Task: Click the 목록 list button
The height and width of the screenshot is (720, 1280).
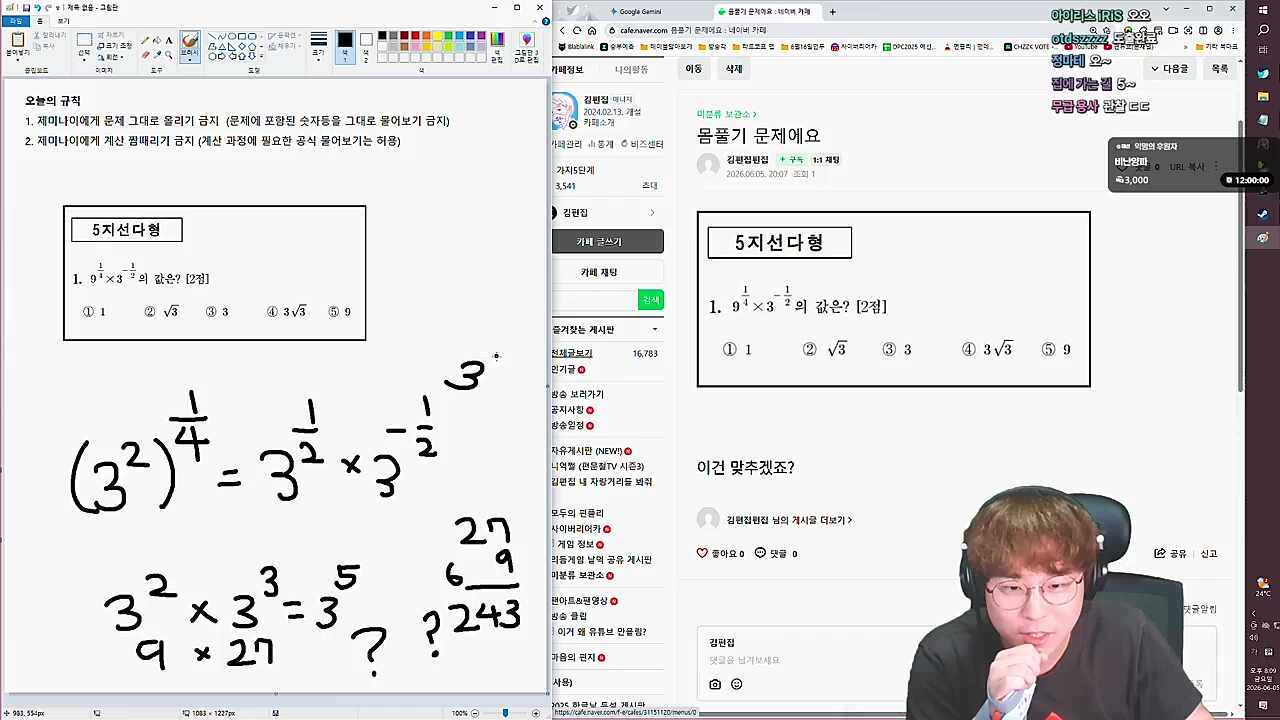Action: tap(1220, 69)
